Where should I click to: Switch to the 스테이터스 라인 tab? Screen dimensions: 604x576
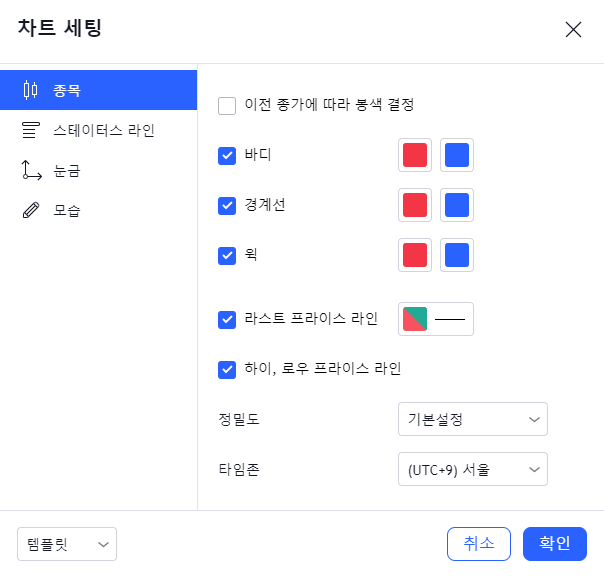pos(104,130)
